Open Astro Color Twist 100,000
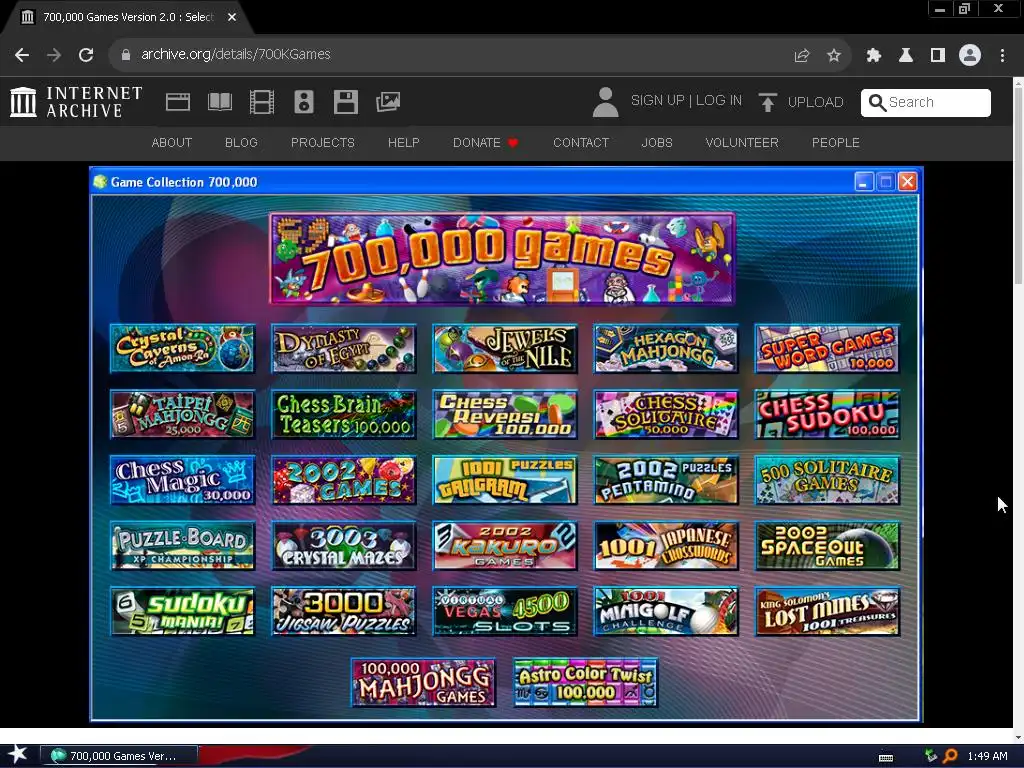 [586, 682]
